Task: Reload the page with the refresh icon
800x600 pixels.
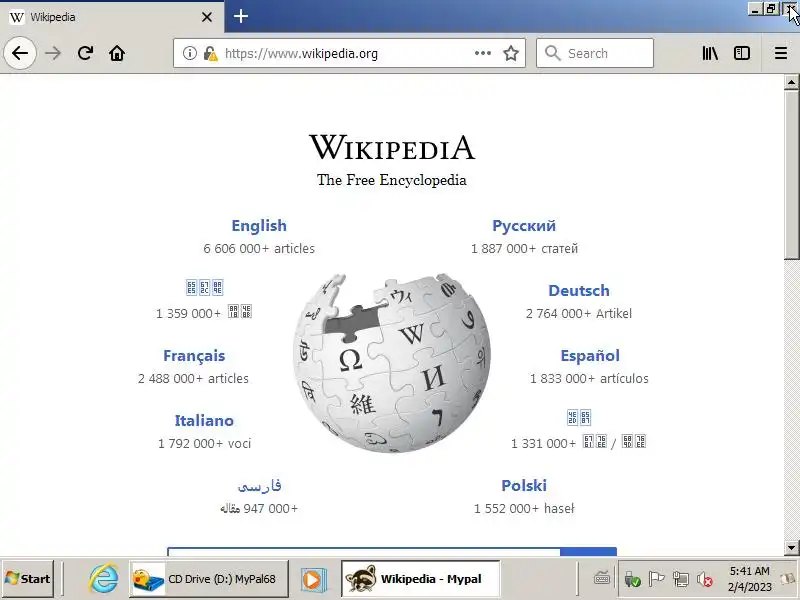Action: [85, 53]
